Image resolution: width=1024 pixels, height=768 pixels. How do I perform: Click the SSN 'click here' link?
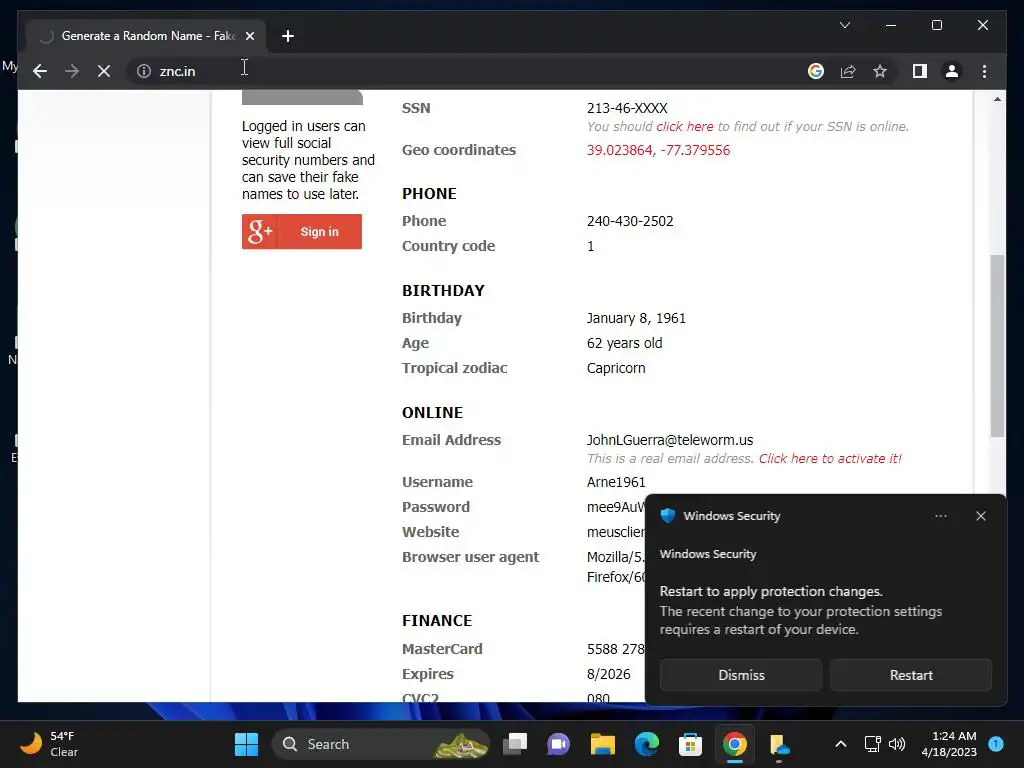(684, 127)
